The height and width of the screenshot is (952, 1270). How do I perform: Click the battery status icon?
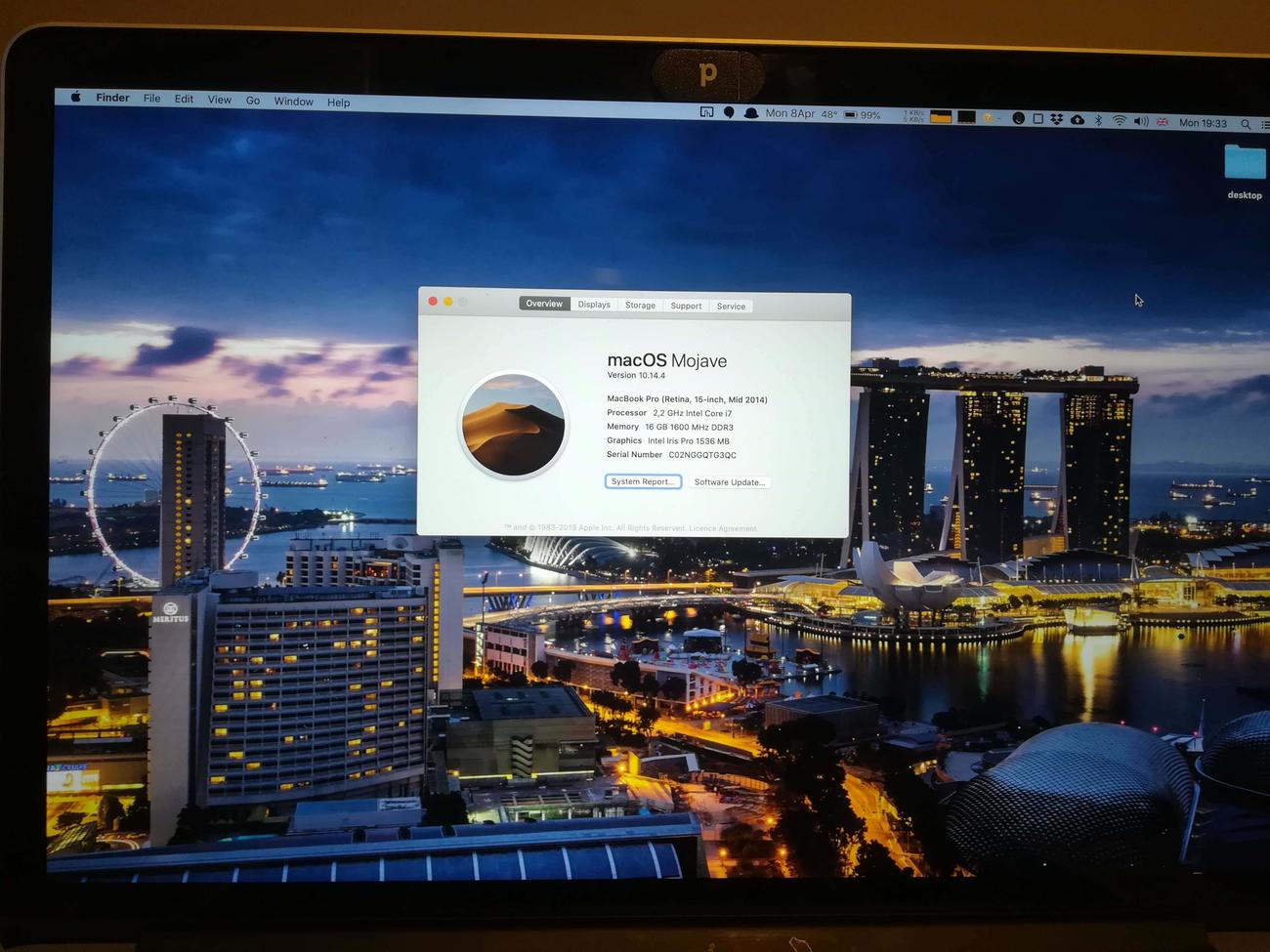click(851, 114)
